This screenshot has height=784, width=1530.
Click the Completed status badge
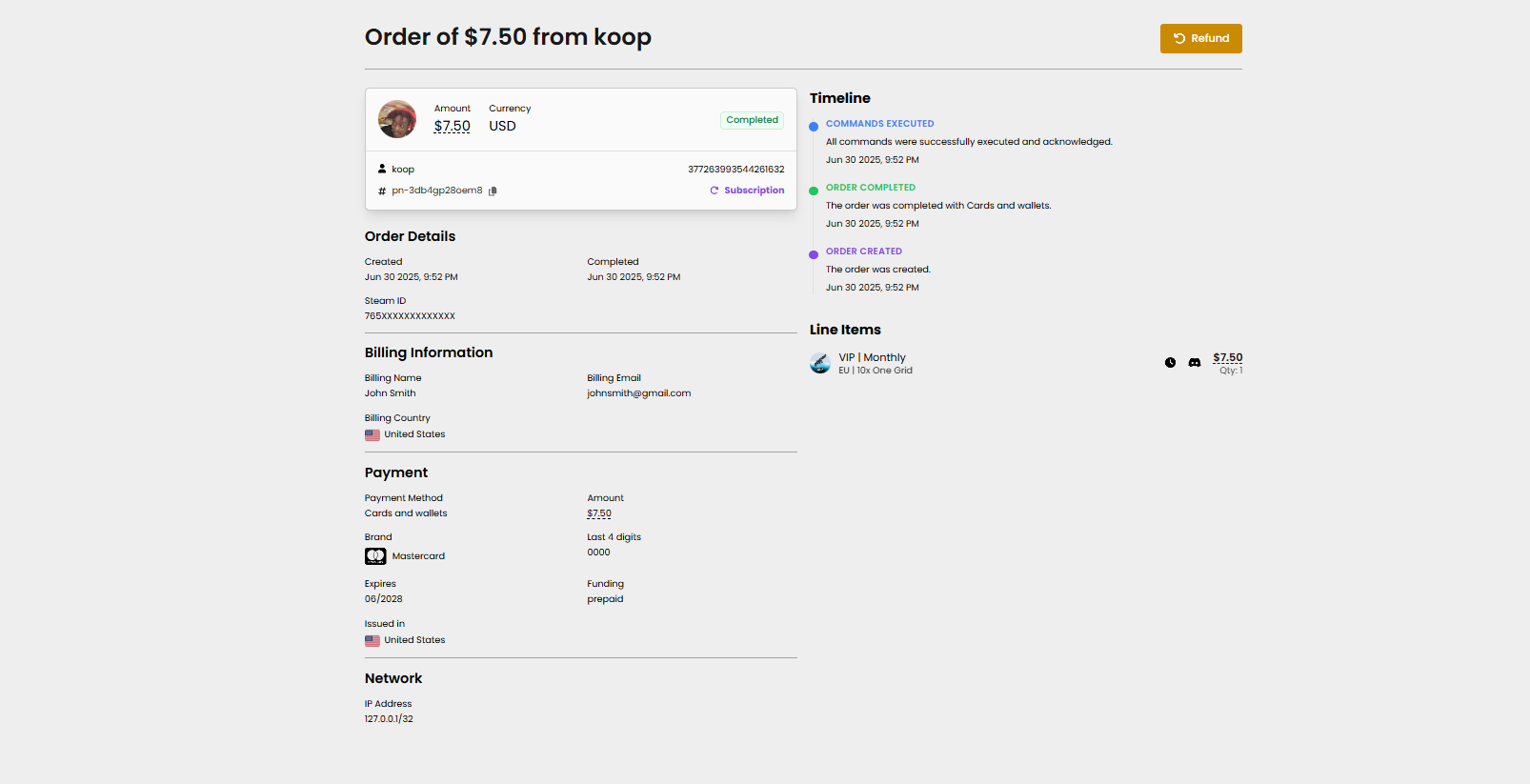[752, 120]
